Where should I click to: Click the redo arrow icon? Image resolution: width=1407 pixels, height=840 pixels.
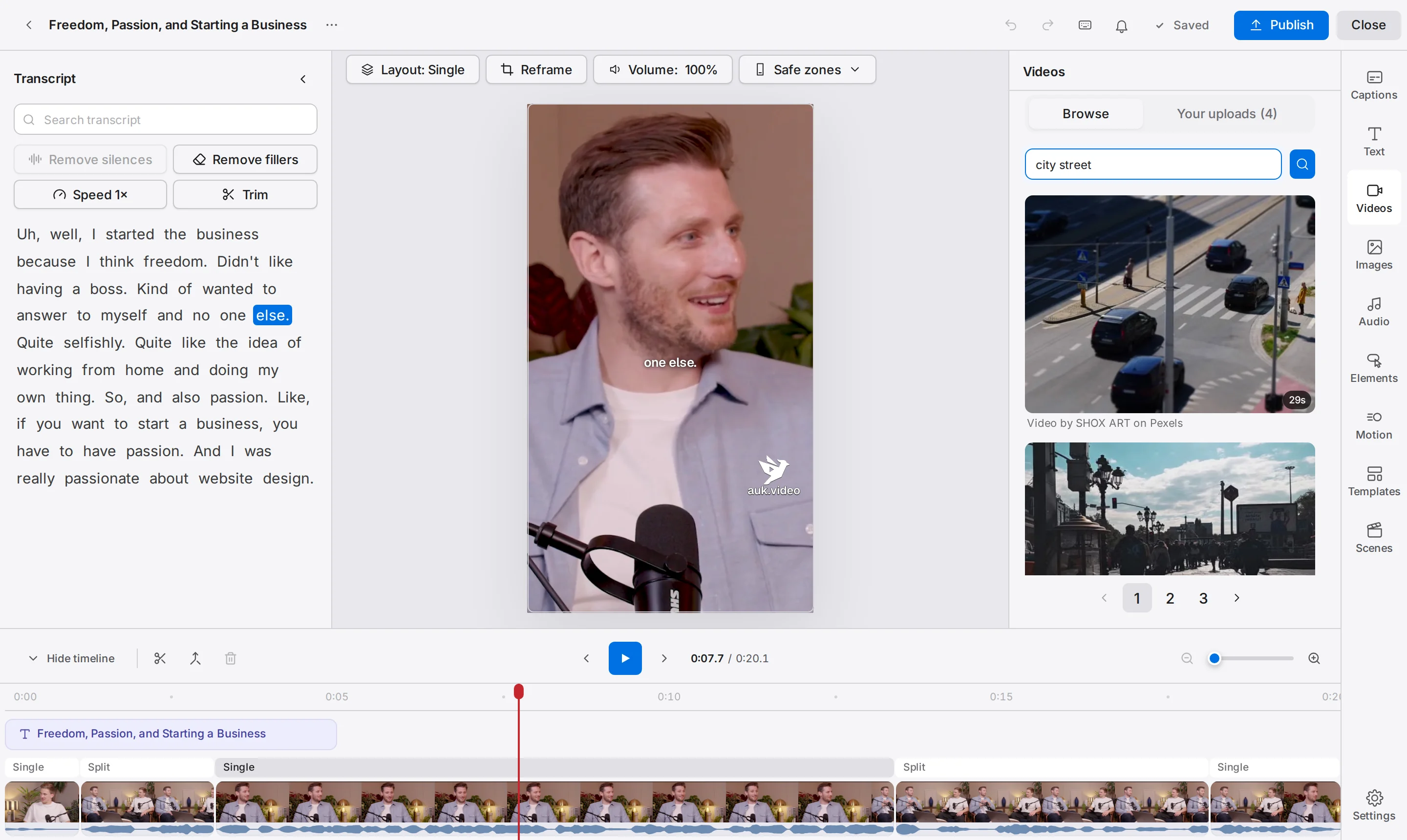pyautogui.click(x=1047, y=25)
